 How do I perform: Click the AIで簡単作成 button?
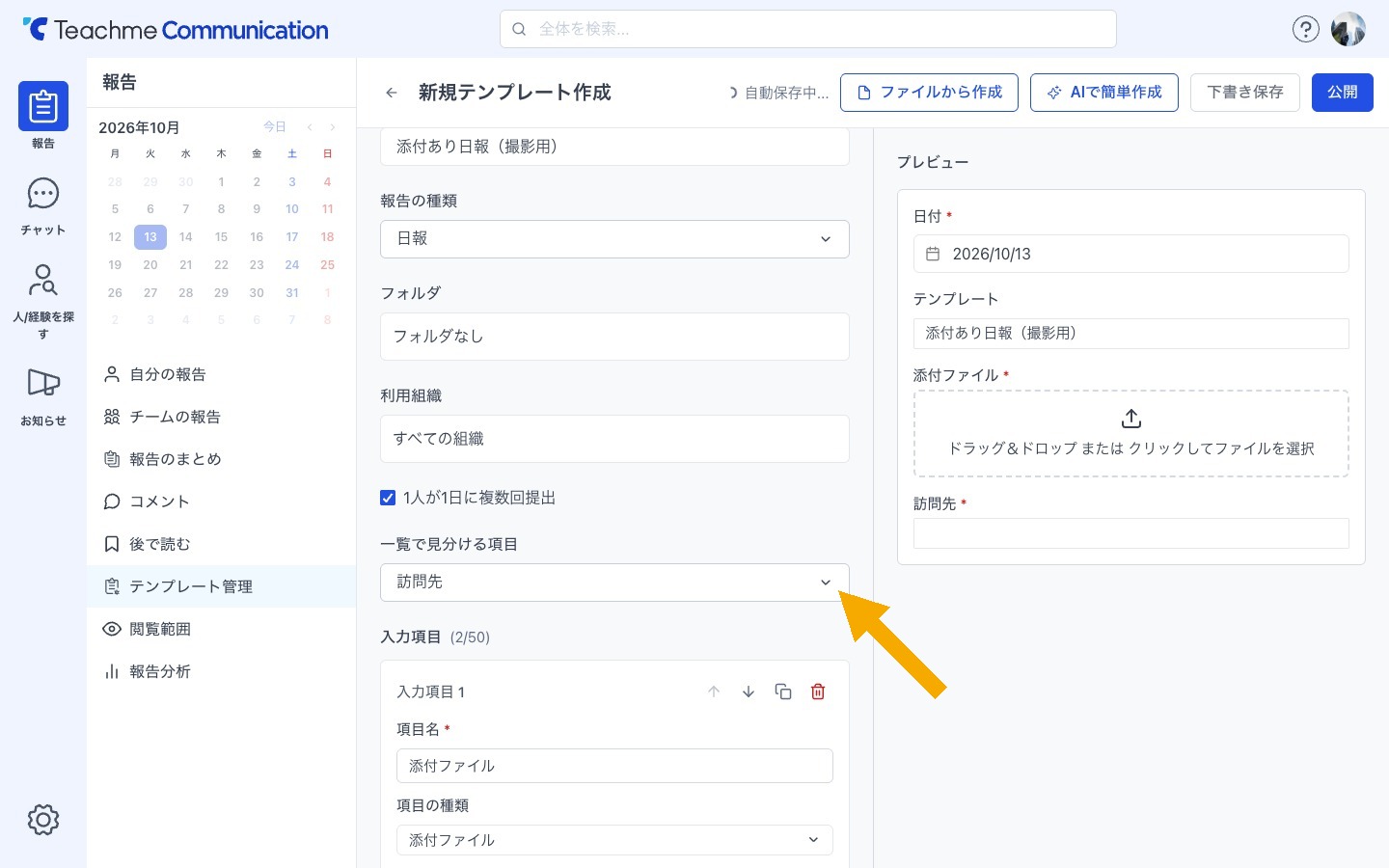pyautogui.click(x=1104, y=93)
